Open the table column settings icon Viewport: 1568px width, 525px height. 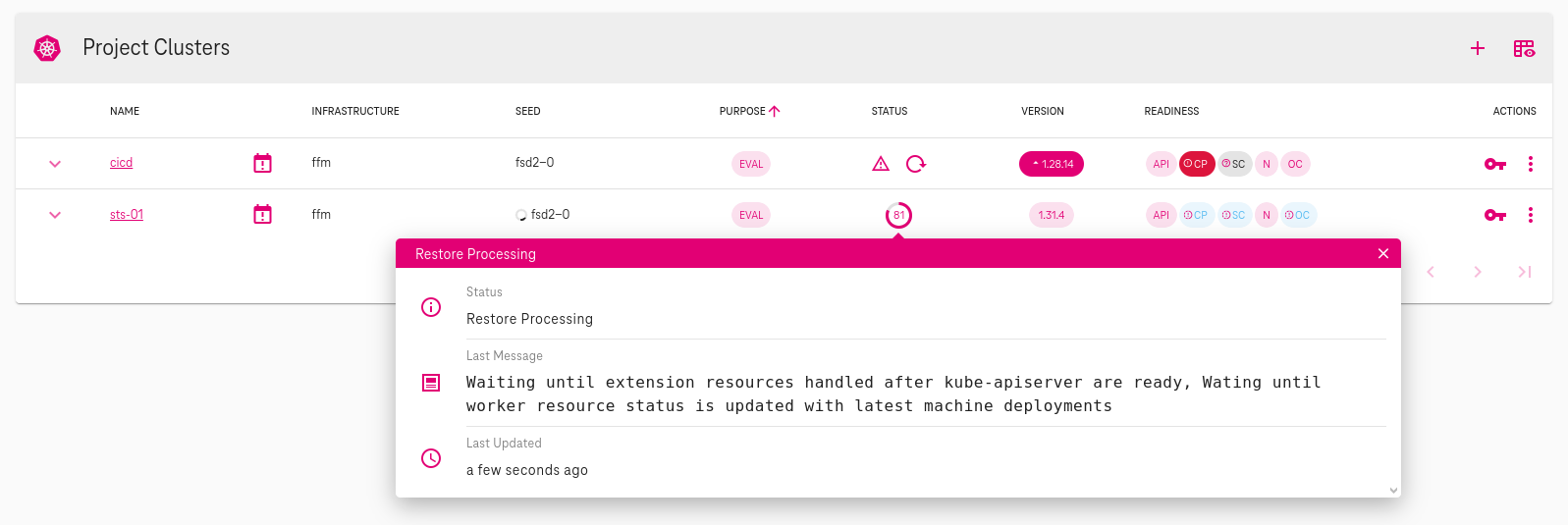coord(1524,48)
